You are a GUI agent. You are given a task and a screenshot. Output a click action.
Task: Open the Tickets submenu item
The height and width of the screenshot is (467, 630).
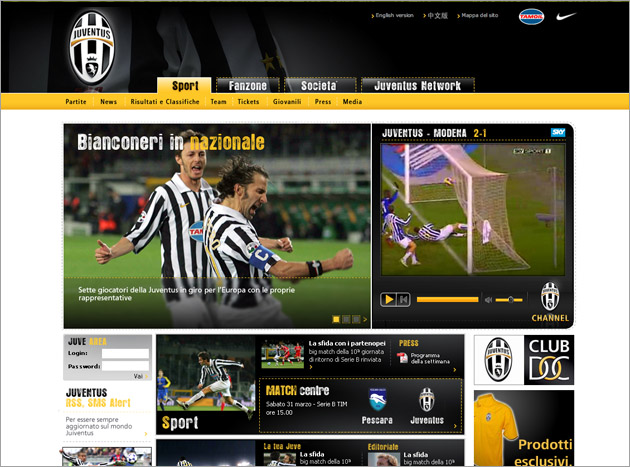(x=248, y=102)
